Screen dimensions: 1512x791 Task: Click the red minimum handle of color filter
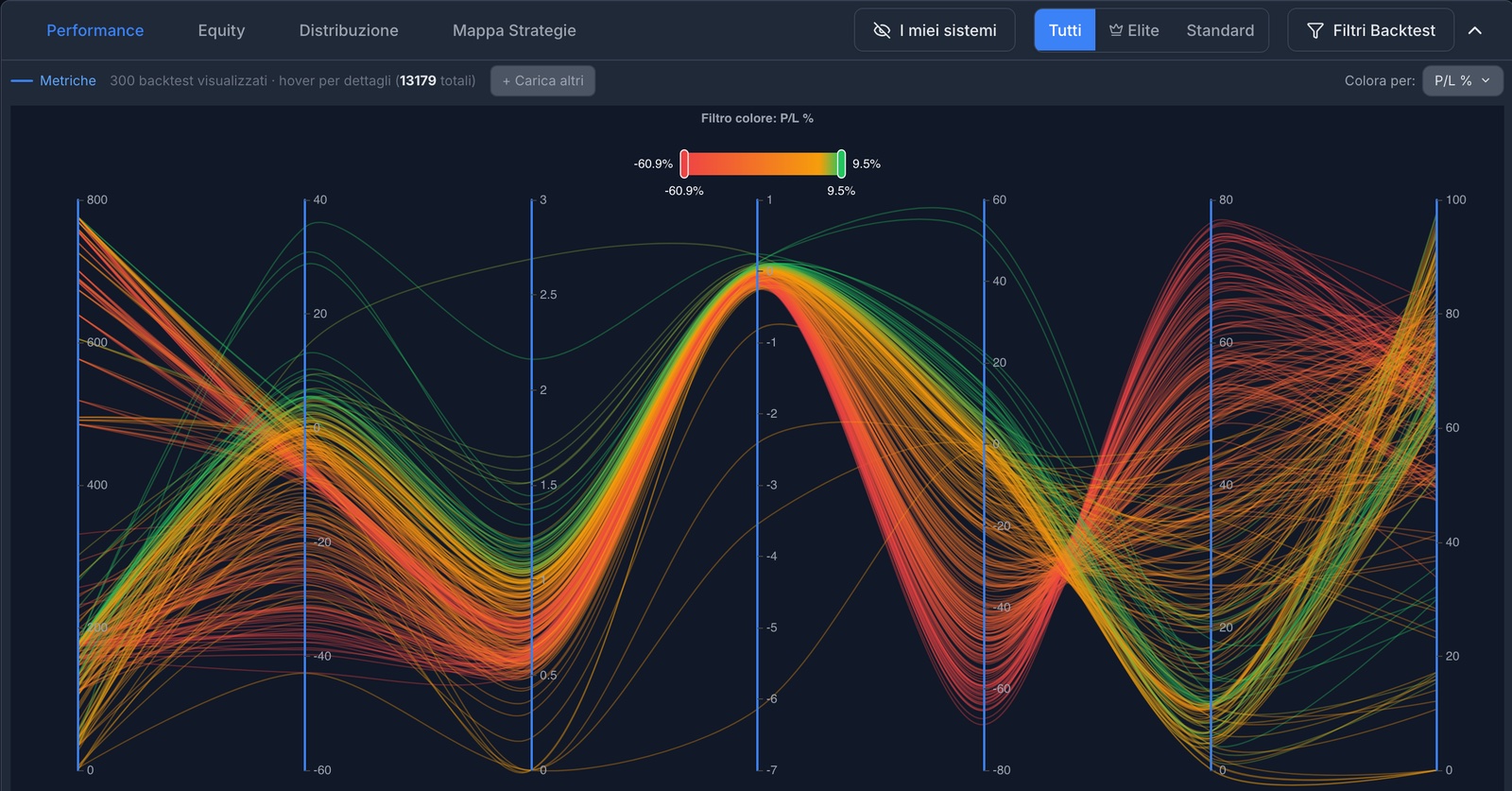tap(684, 163)
